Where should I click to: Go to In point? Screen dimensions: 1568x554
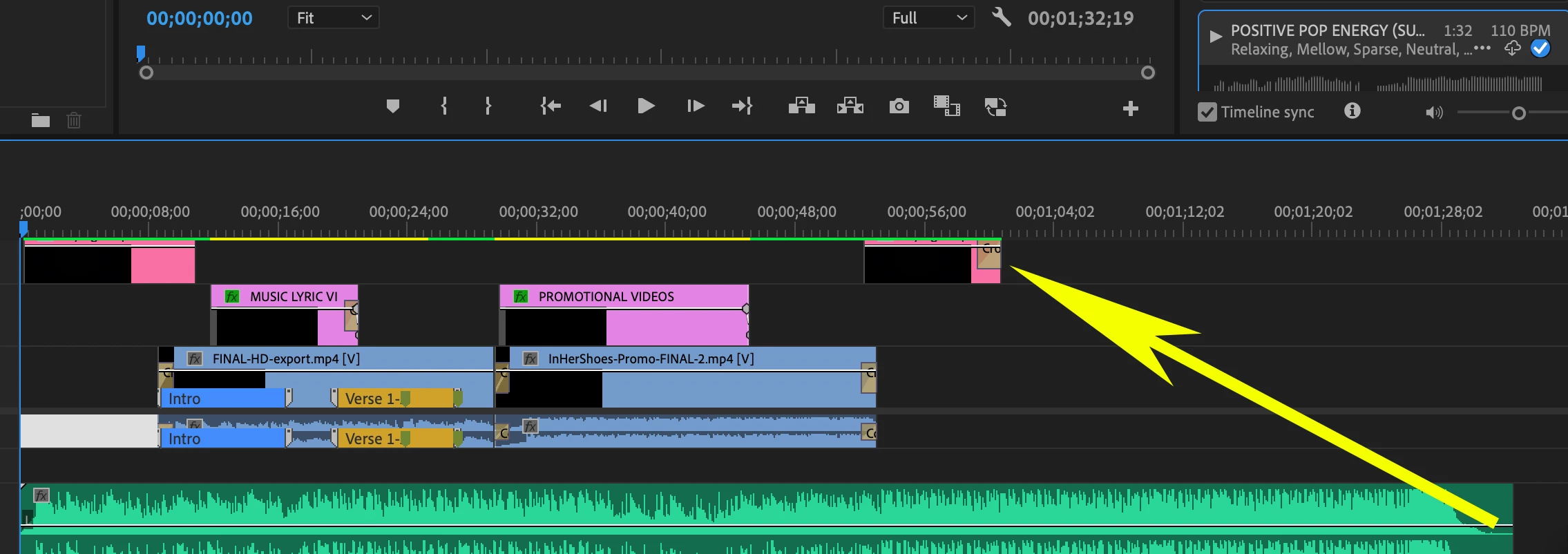pos(551,106)
